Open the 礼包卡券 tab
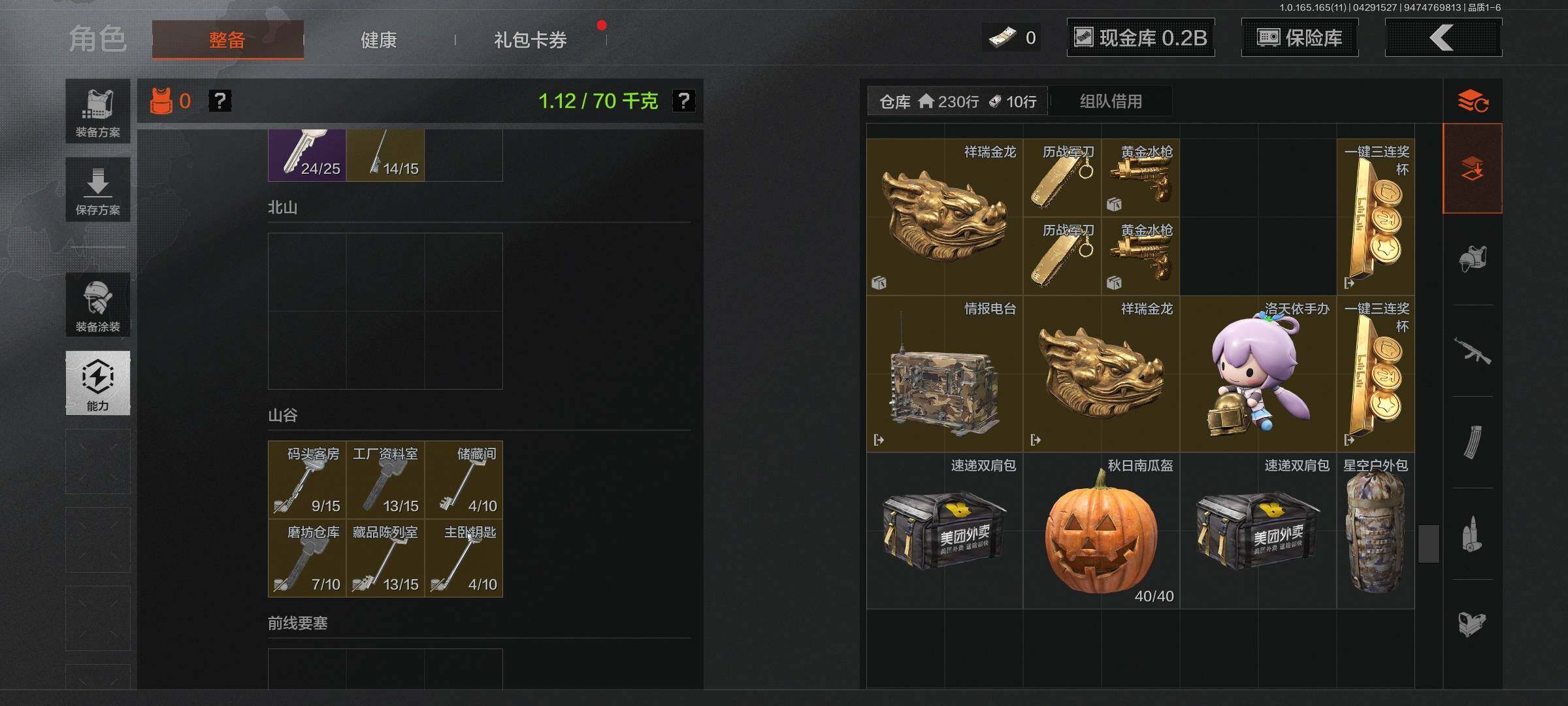The height and width of the screenshot is (706, 1568). pyautogui.click(x=531, y=40)
